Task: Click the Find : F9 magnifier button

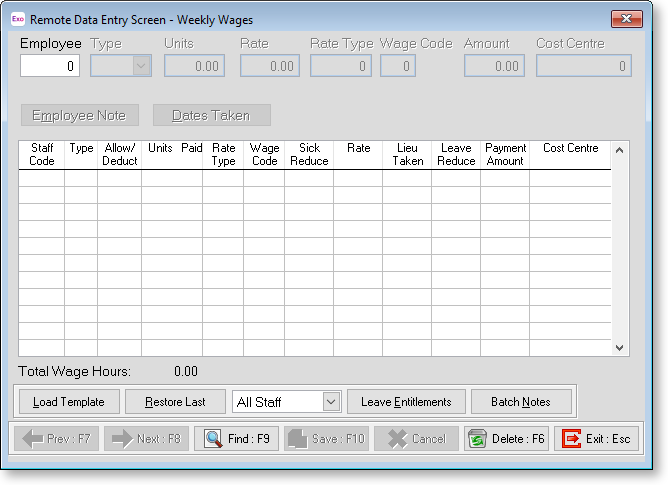Action: coord(236,439)
